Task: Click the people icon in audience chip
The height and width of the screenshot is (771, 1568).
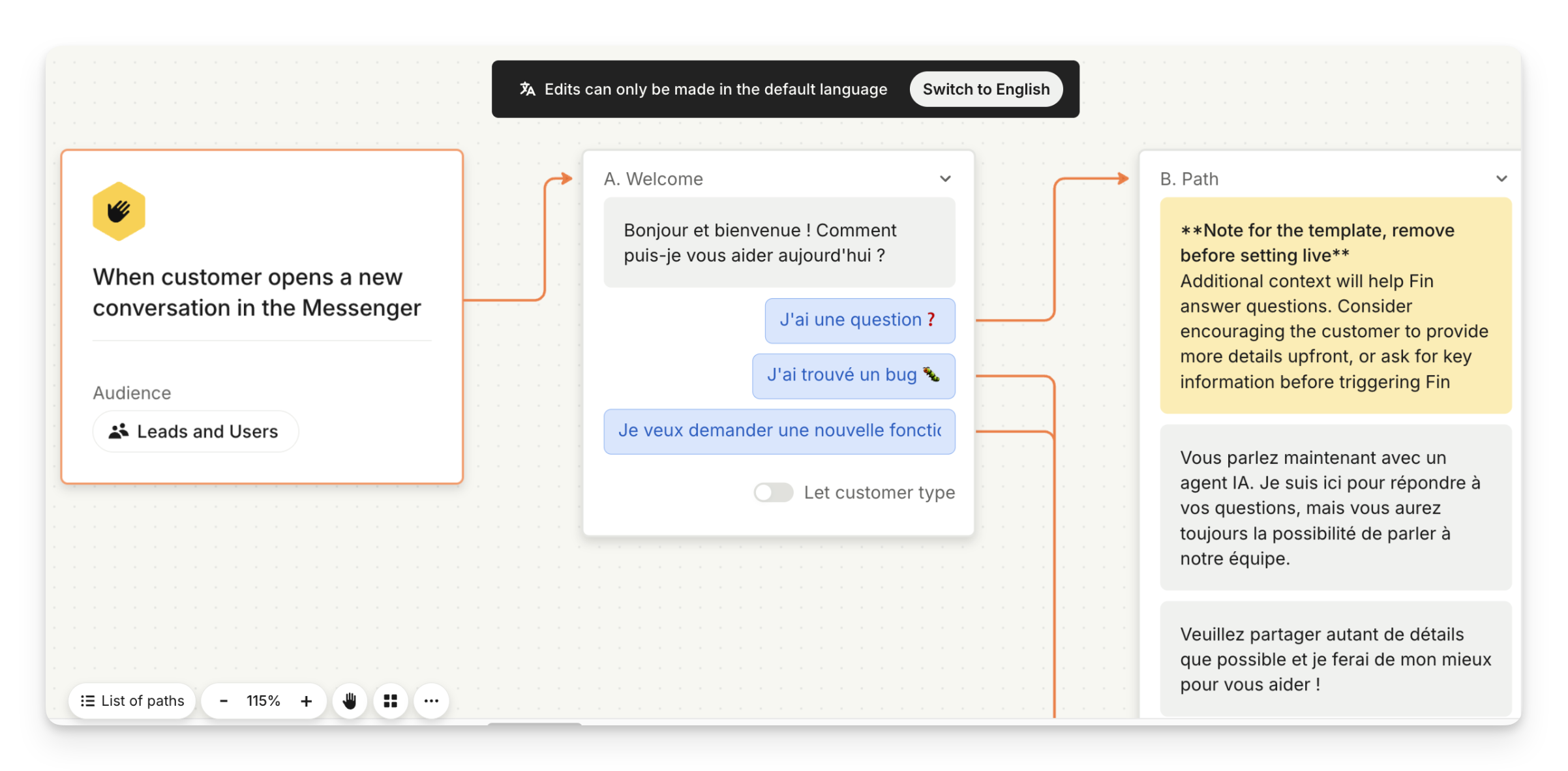Action: [x=118, y=431]
